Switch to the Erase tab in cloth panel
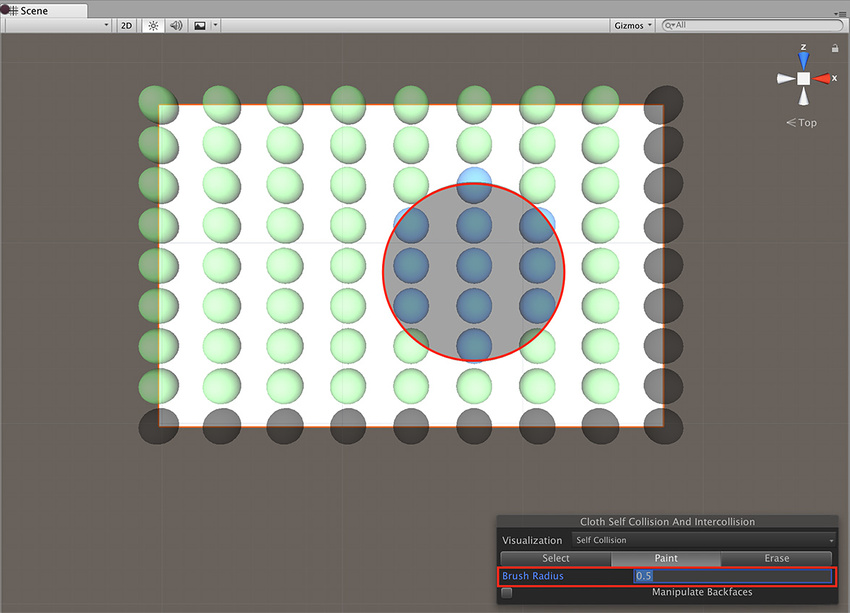Viewport: 850px width, 613px height. point(777,560)
